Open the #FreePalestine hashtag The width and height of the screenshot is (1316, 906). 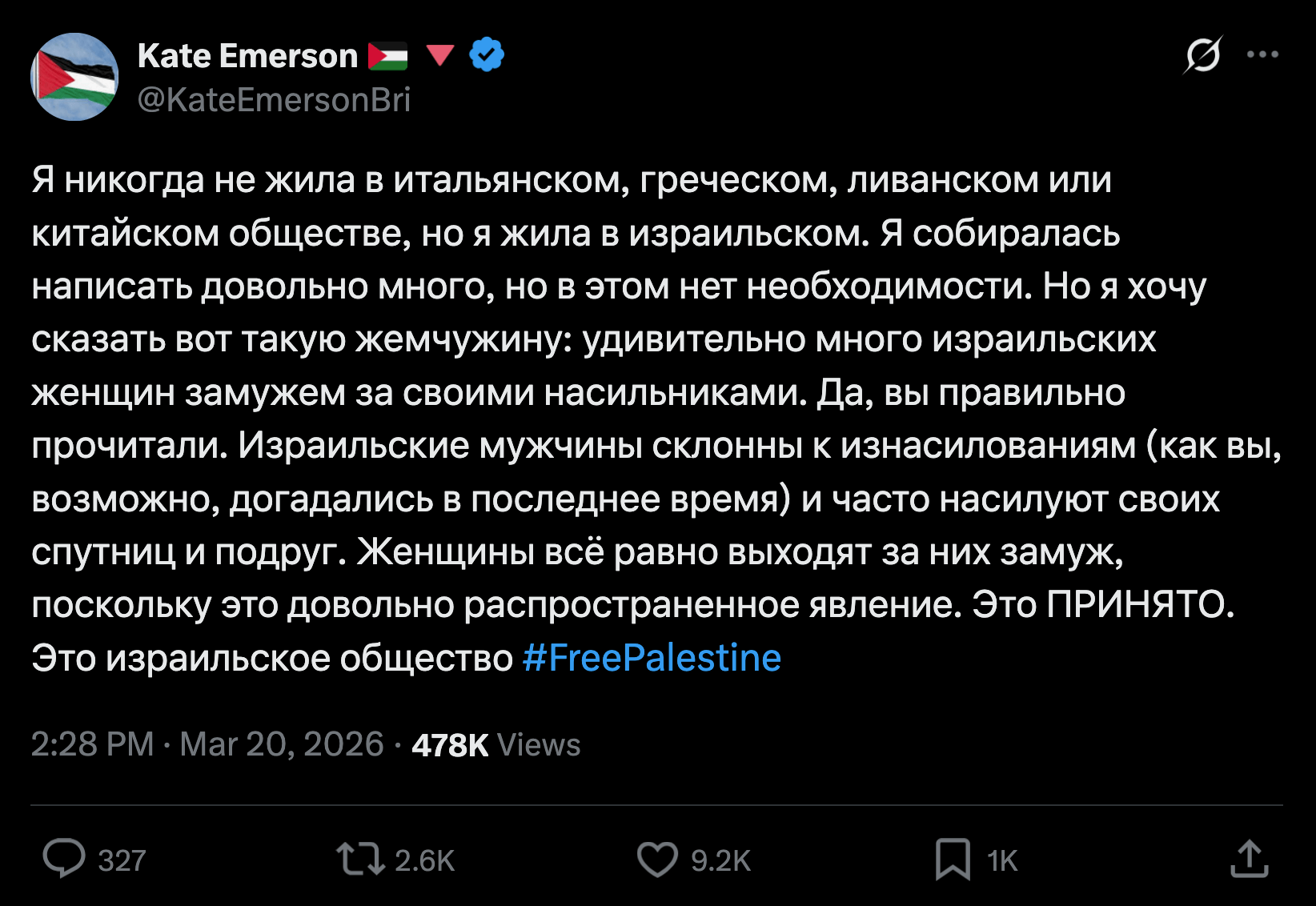coord(651,658)
